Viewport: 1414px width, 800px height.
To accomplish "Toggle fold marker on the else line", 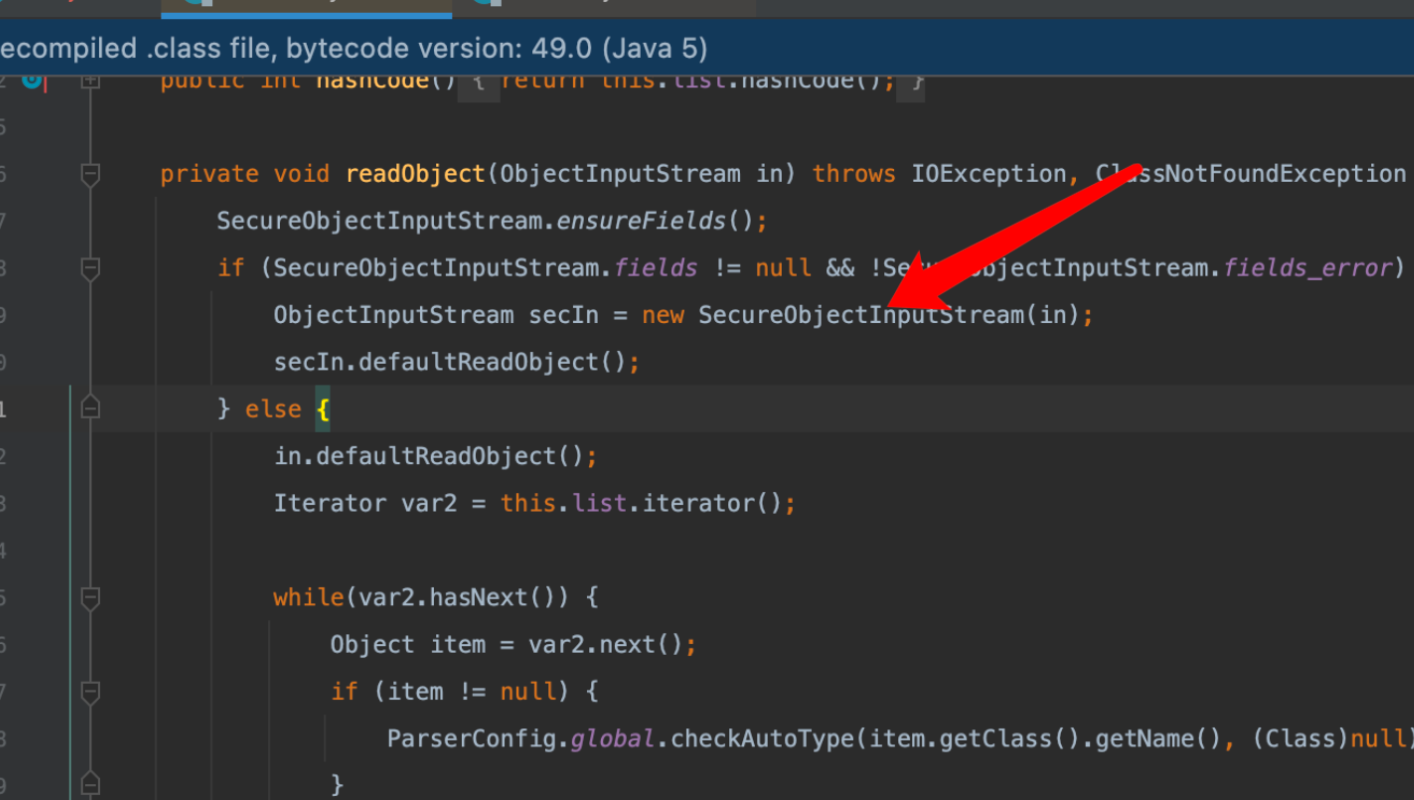I will click(90, 408).
